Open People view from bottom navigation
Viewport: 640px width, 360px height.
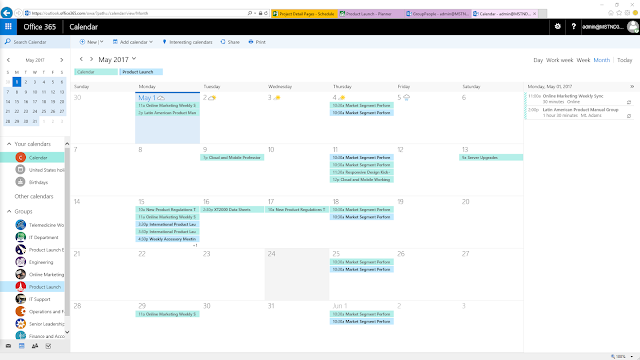pos(35,346)
